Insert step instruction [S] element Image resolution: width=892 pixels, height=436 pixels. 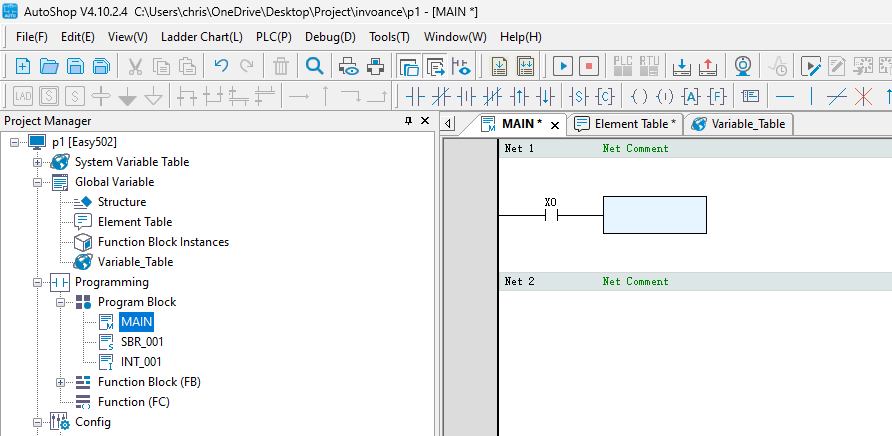pyautogui.click(x=579, y=97)
